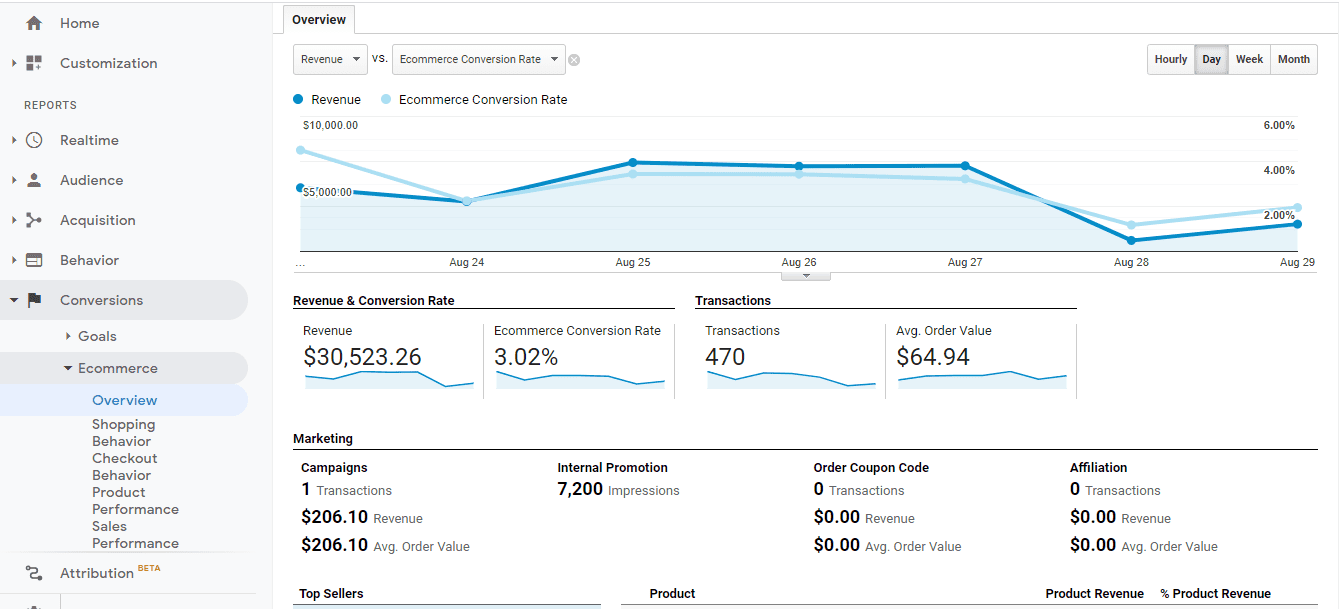Click the Goals menu item
Image resolution: width=1339 pixels, height=609 pixels.
[97, 336]
